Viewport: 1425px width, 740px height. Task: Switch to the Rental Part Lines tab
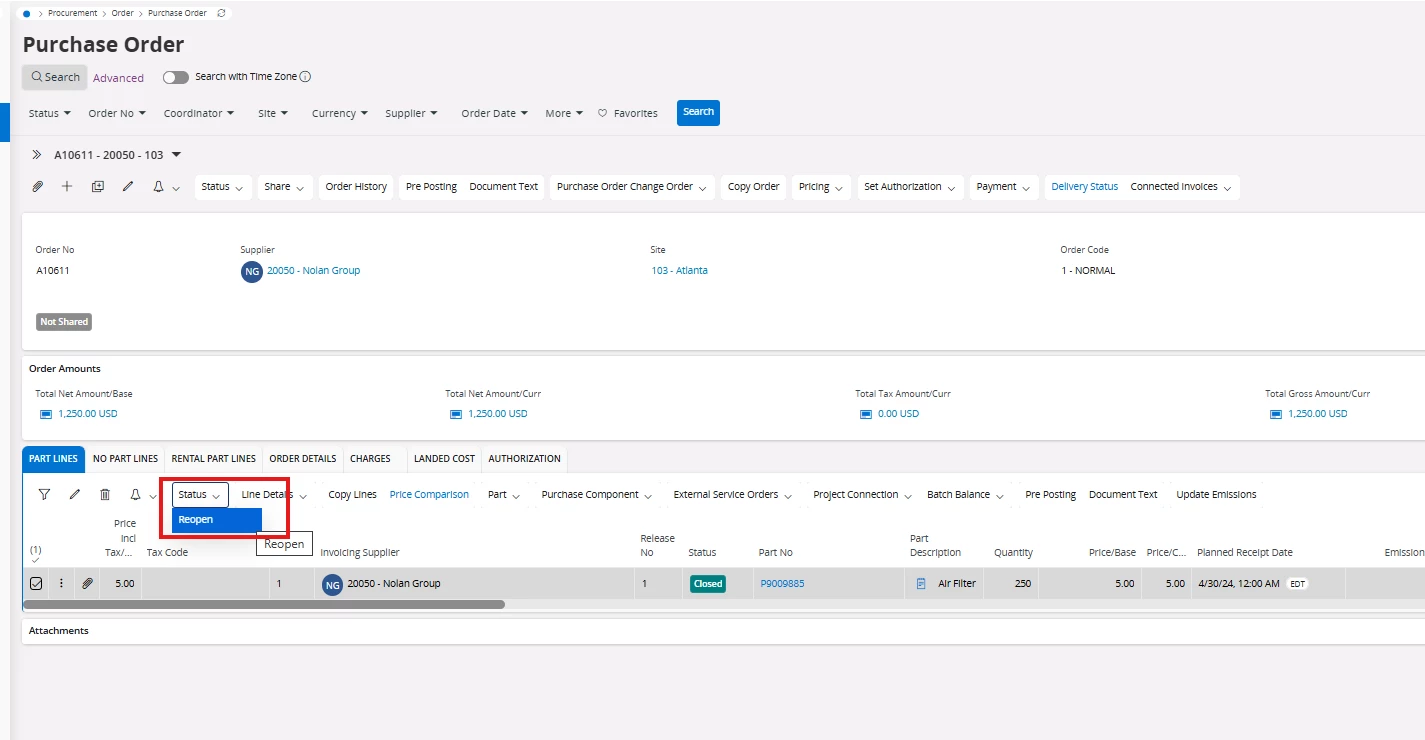(214, 459)
